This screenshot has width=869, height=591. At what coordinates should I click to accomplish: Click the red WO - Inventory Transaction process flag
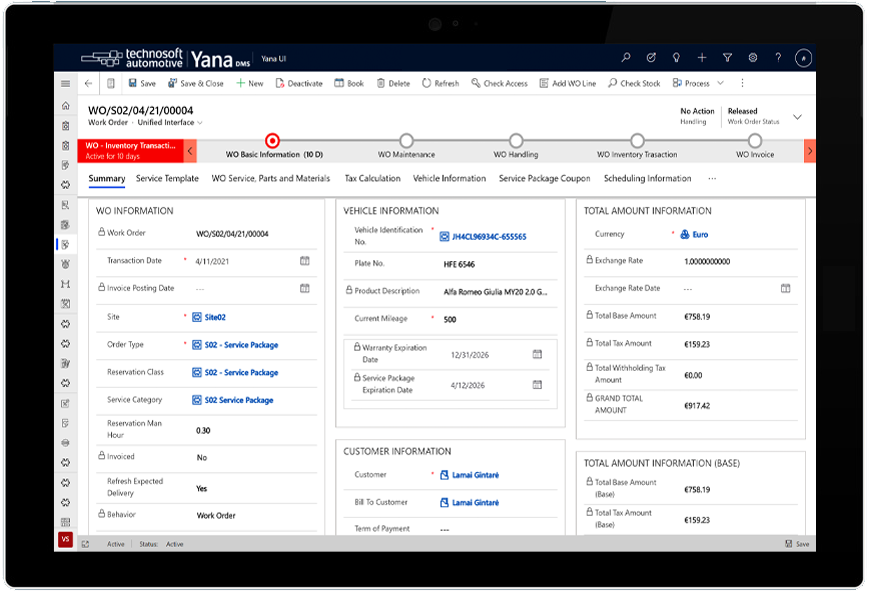[130, 151]
